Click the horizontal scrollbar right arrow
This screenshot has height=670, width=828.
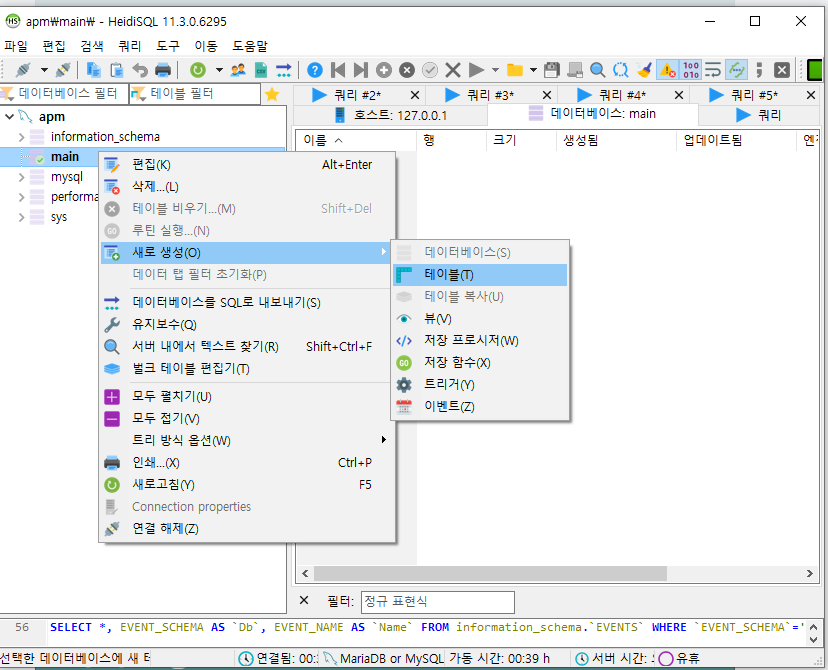click(x=810, y=573)
